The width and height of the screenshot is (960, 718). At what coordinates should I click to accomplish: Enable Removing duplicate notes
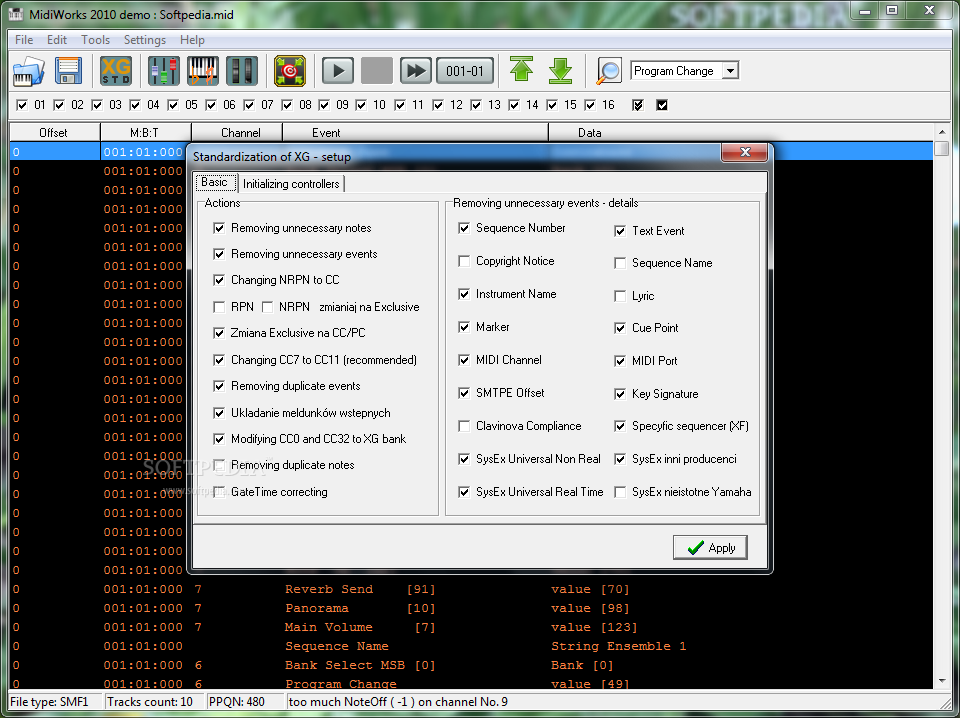[219, 465]
